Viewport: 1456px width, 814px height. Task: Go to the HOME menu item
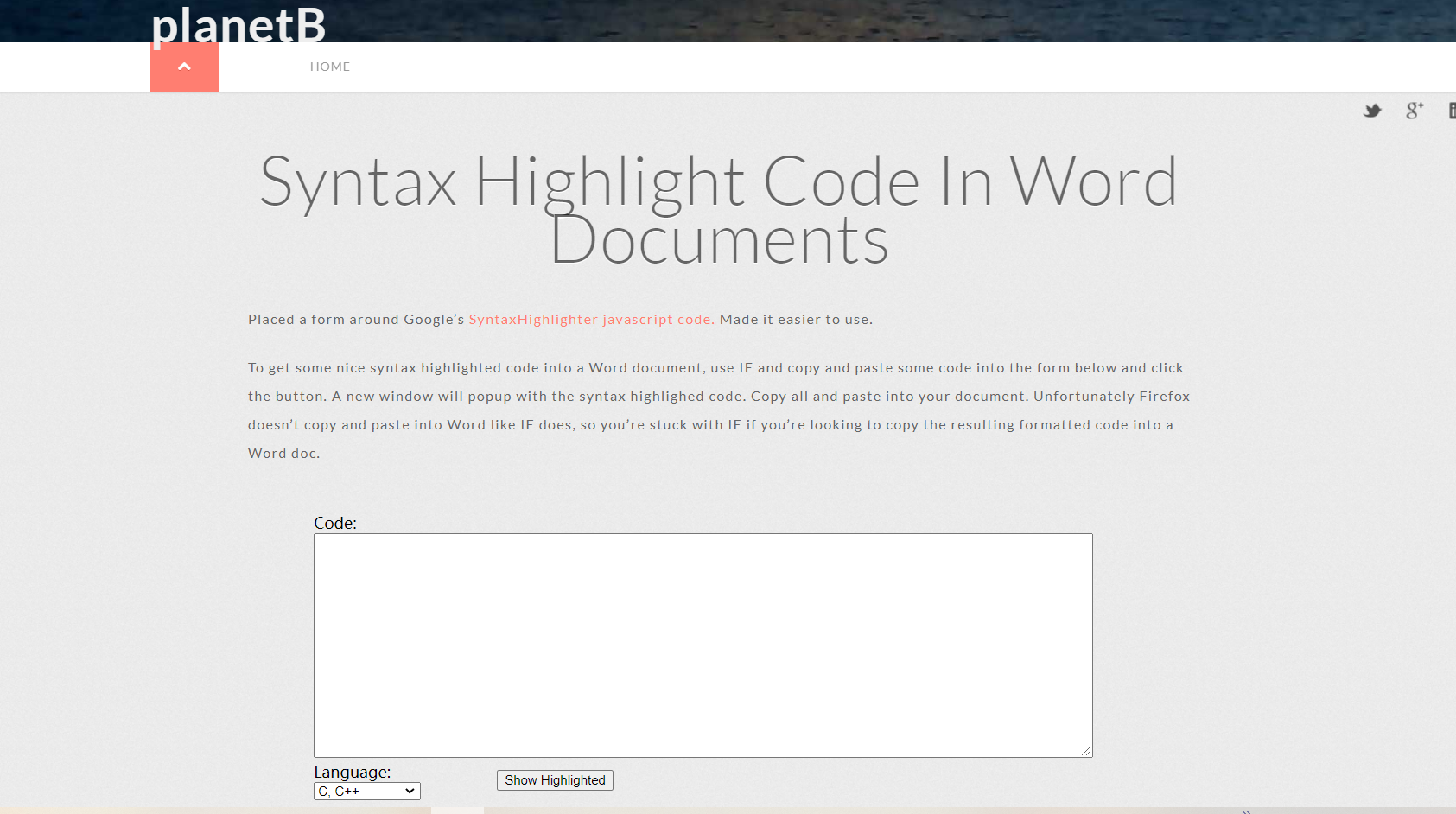click(330, 67)
